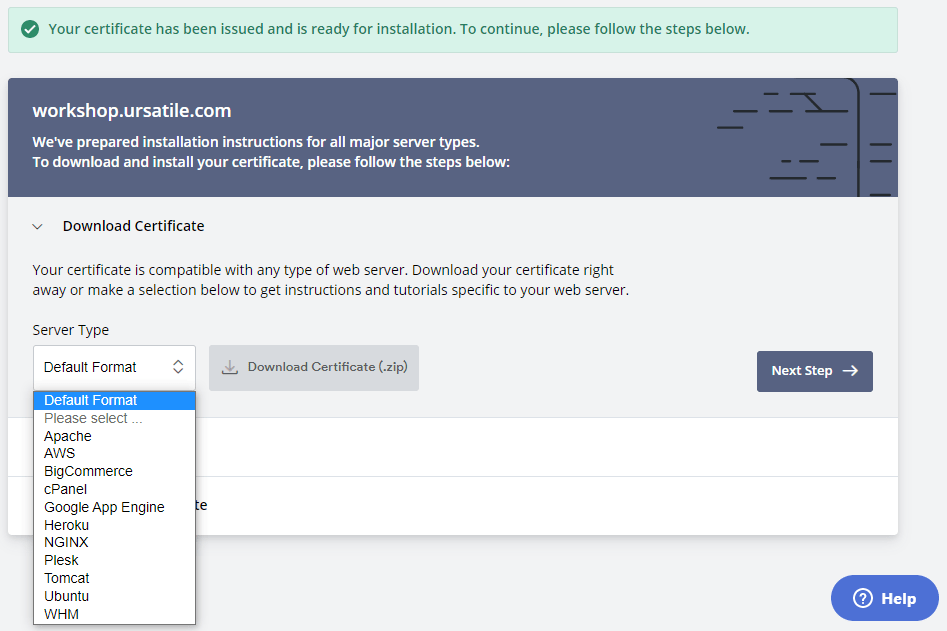Choose BigCommerce from the dropdown options
This screenshot has height=631, width=947.
click(88, 471)
